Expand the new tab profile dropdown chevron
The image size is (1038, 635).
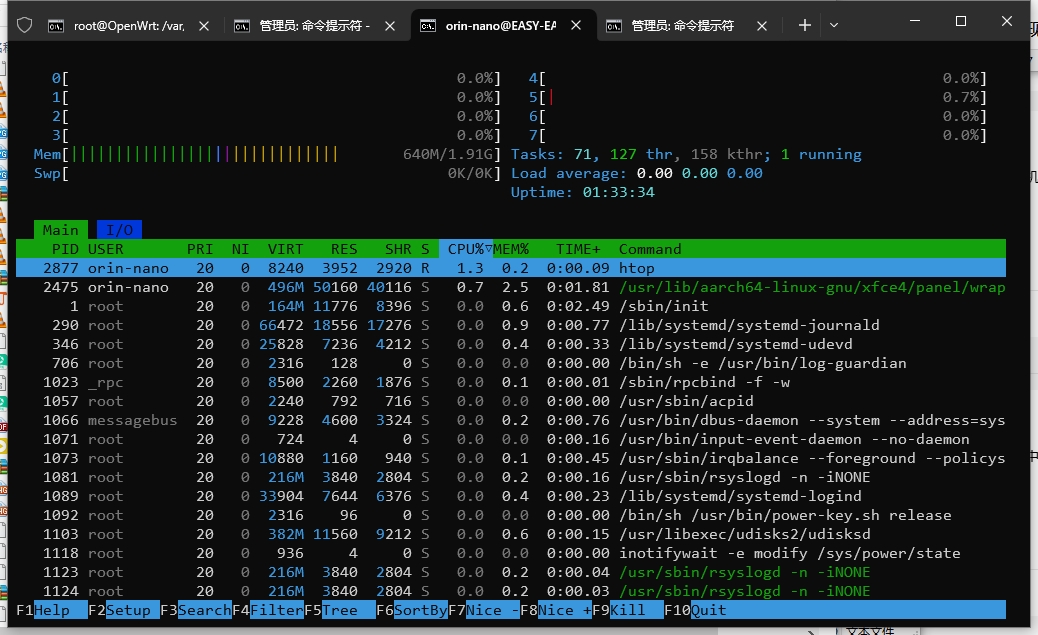(x=834, y=25)
